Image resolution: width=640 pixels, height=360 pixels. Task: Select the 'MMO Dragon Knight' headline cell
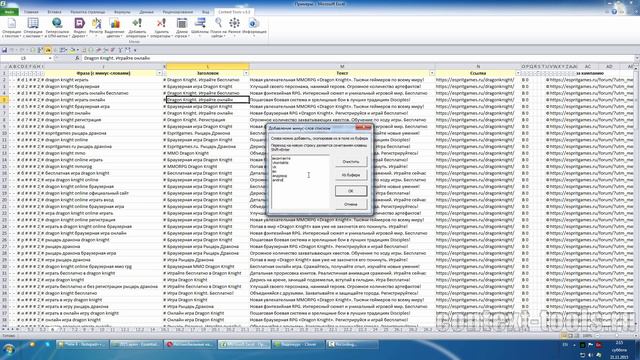click(208, 153)
